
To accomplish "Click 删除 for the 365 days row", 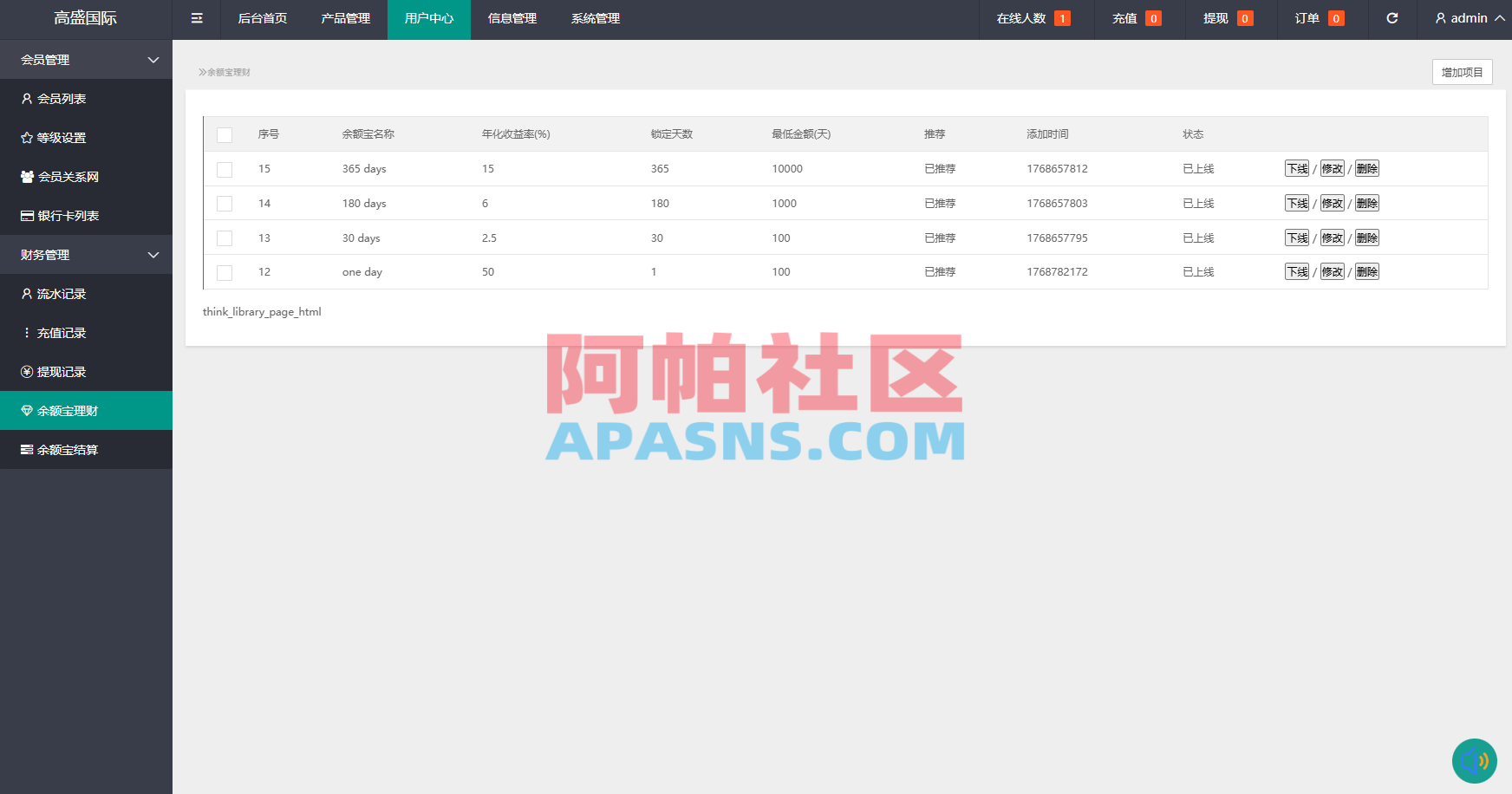I will tap(1367, 169).
